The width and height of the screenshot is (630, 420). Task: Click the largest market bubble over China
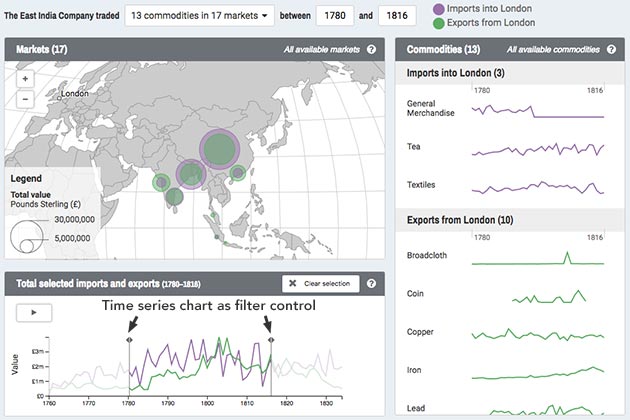point(219,149)
